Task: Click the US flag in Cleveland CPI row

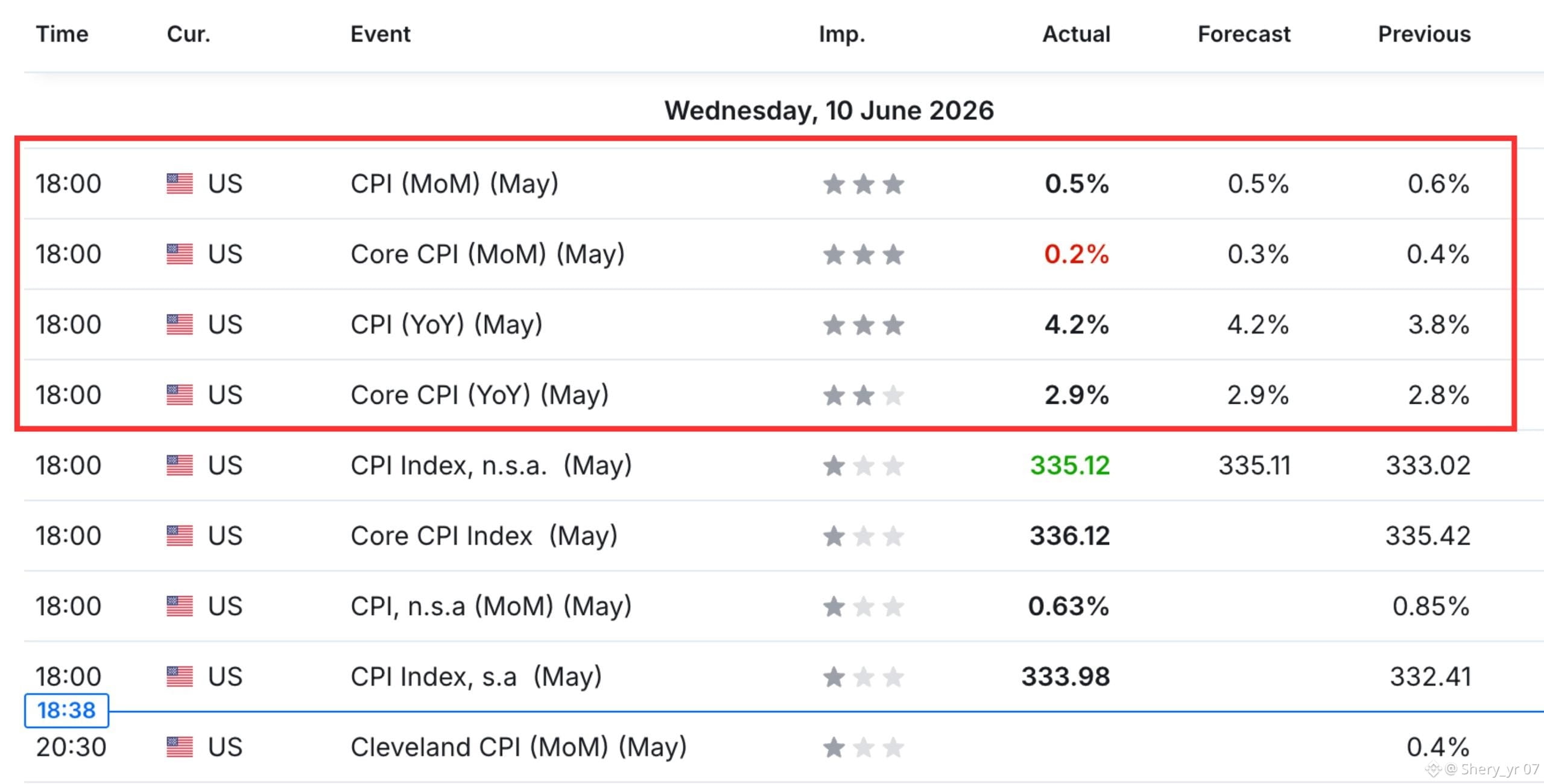Action: pos(180,747)
